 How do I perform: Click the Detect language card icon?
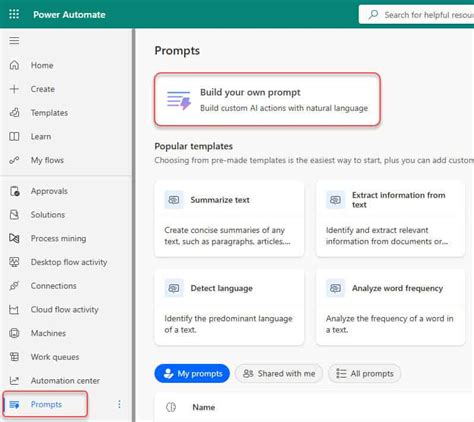pyautogui.click(x=174, y=288)
